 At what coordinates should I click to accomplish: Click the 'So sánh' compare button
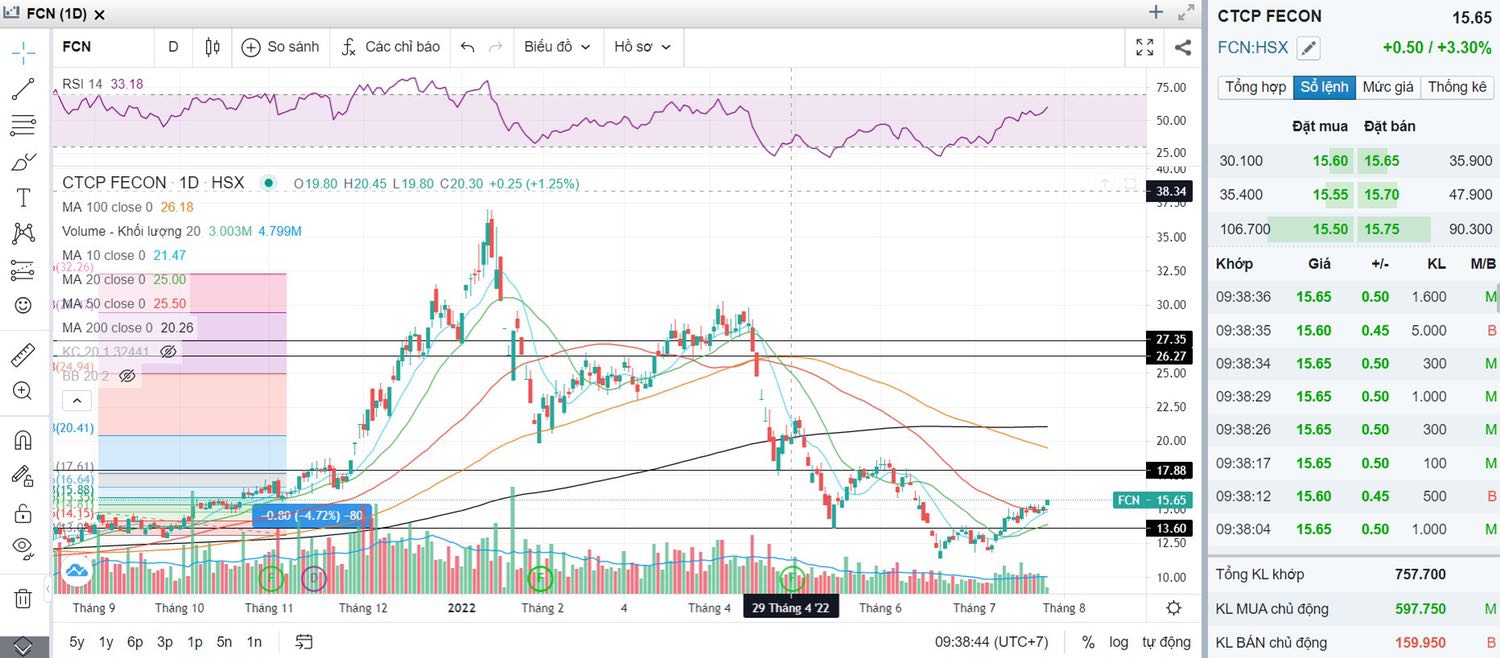coord(280,47)
